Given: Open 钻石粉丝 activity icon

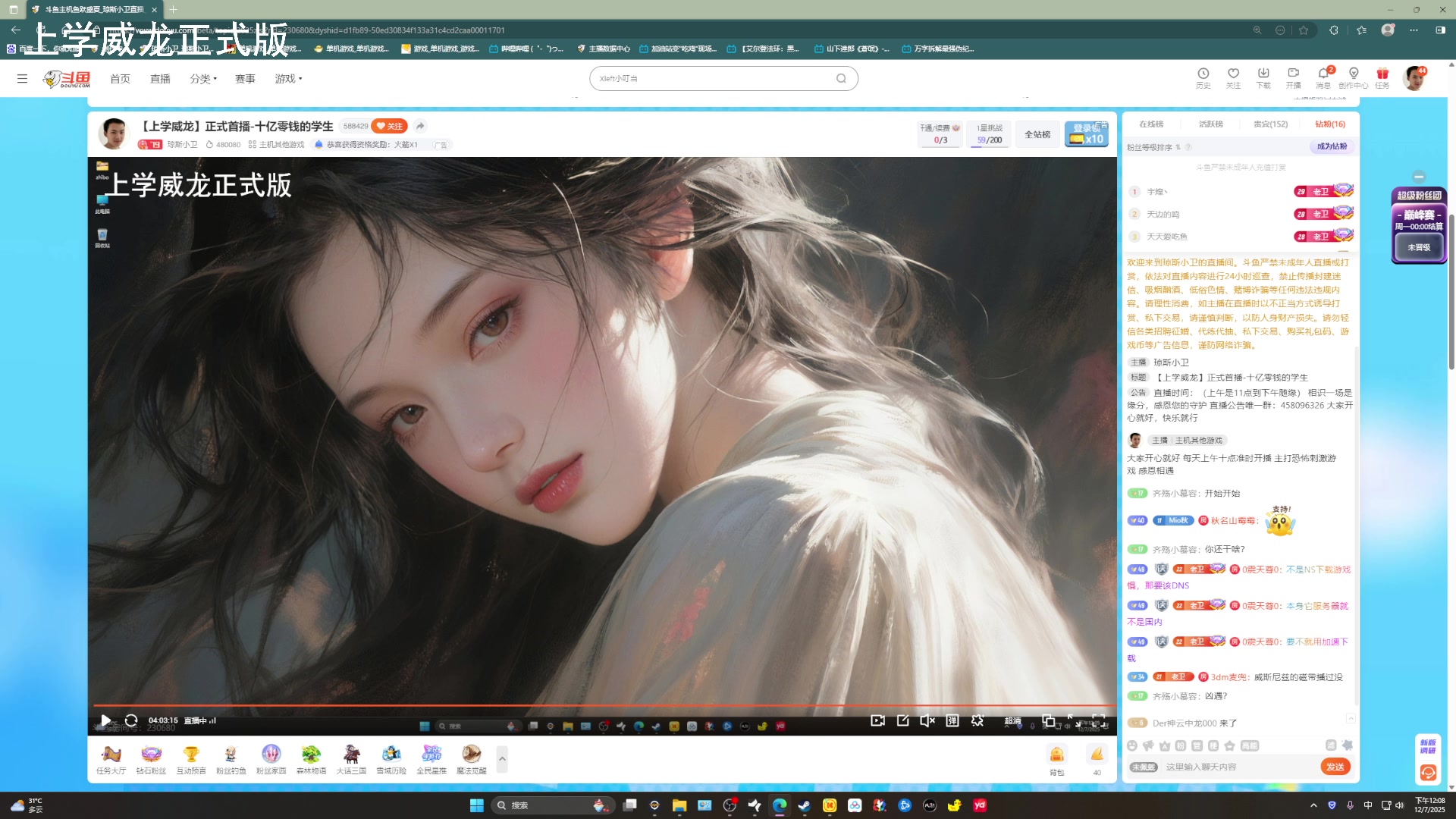Looking at the screenshot, I should (x=151, y=754).
